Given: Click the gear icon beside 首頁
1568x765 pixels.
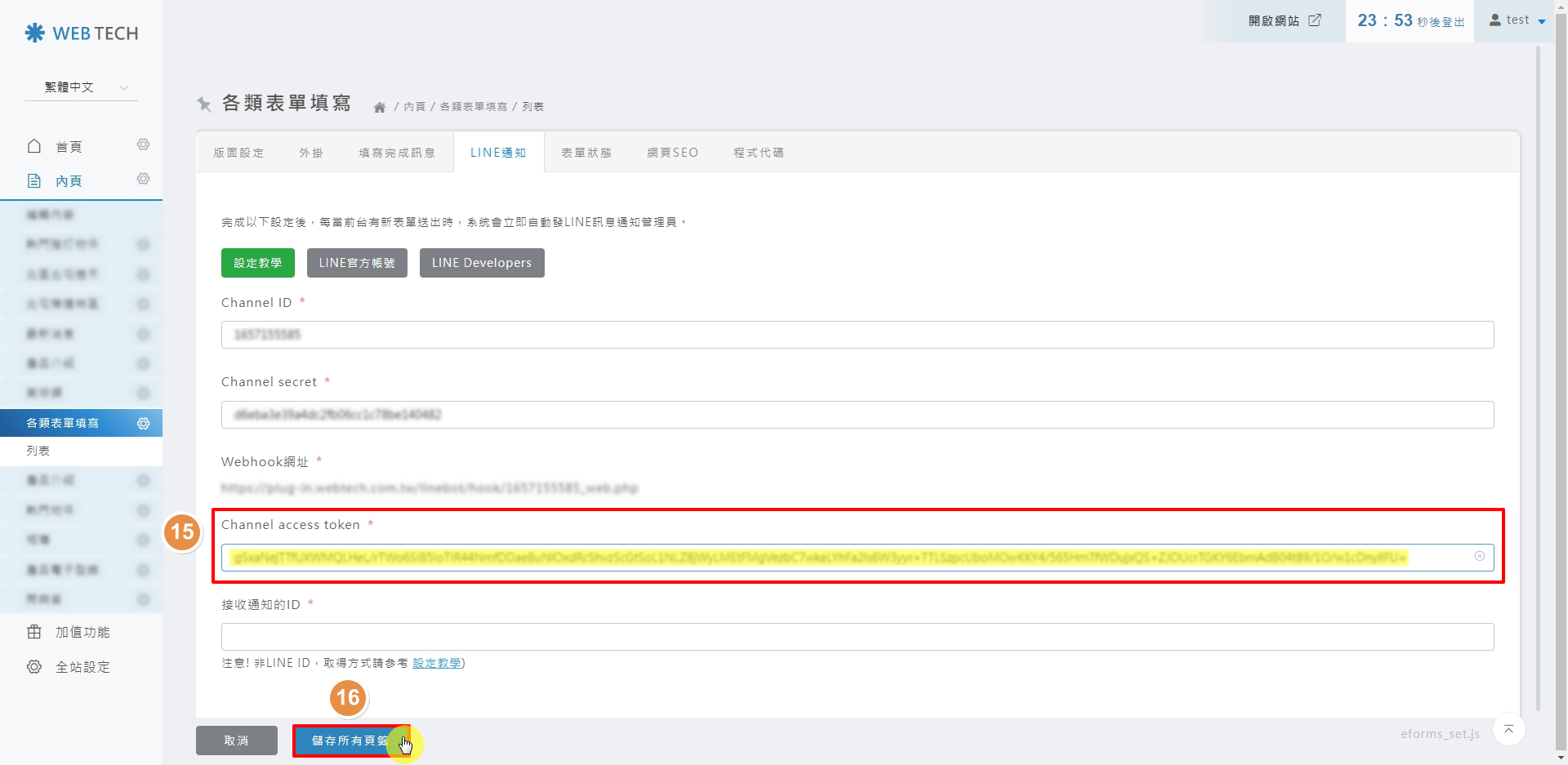Looking at the screenshot, I should tap(143, 145).
